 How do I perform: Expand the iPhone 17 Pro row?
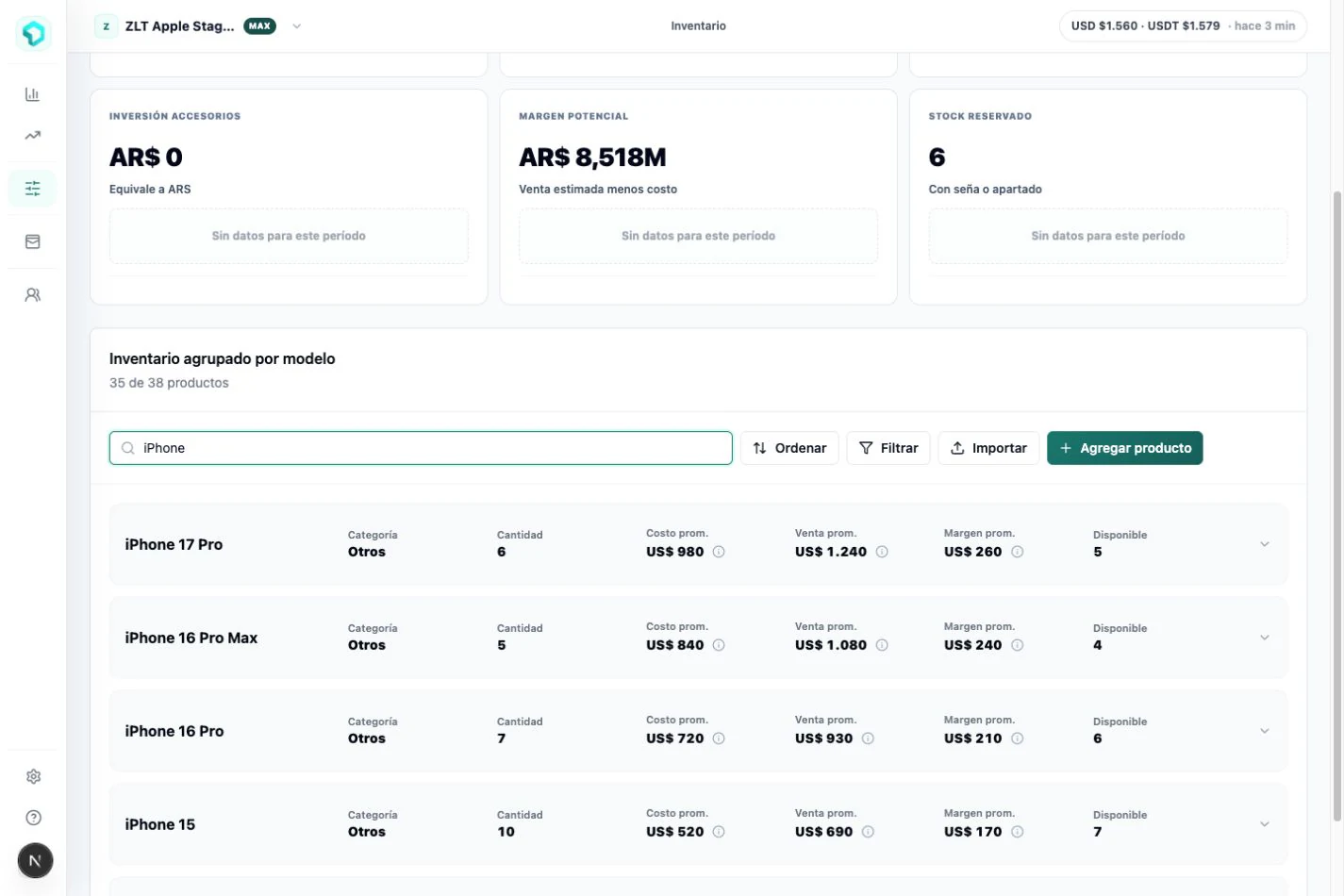click(x=1265, y=544)
